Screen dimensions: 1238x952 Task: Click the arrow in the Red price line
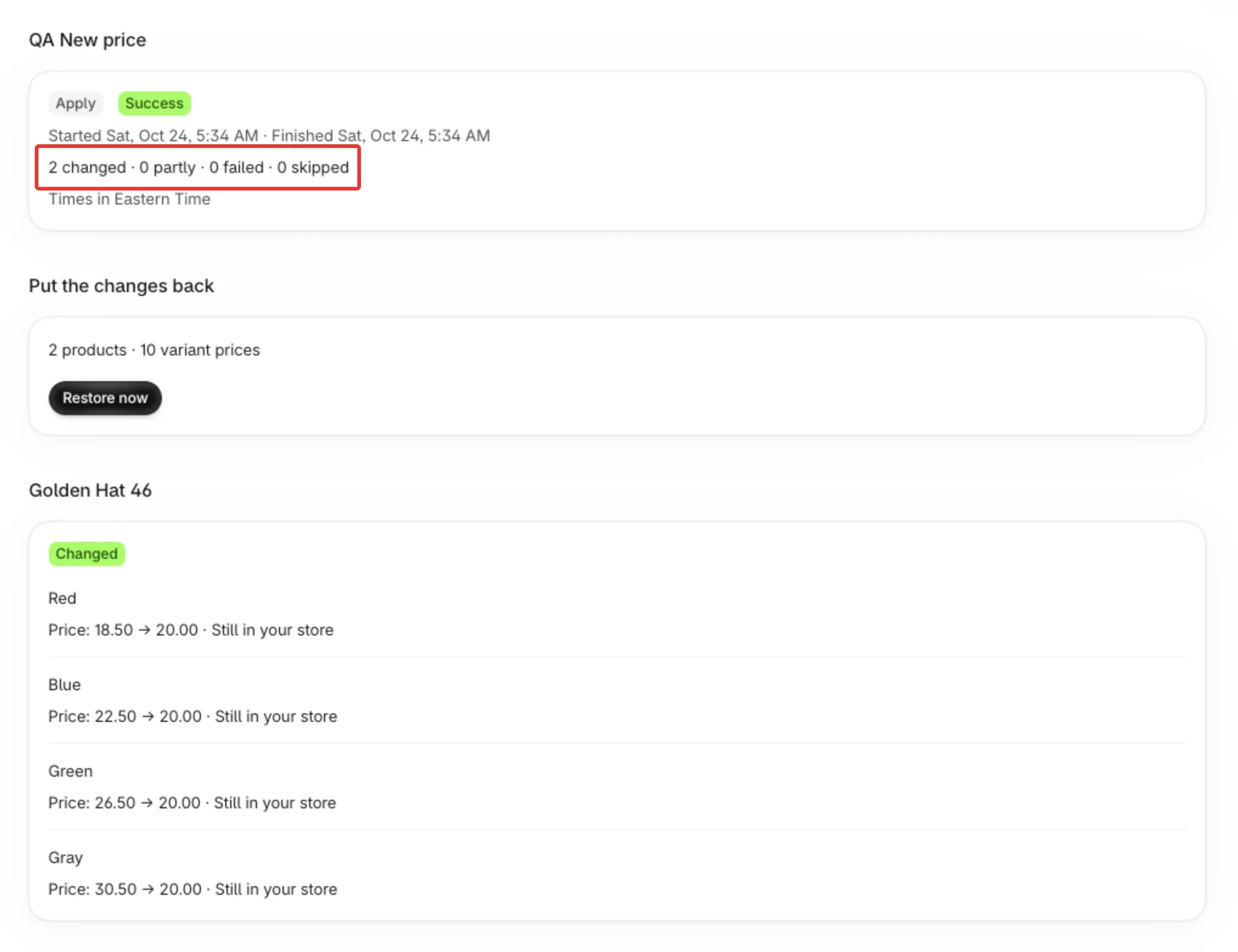(144, 630)
